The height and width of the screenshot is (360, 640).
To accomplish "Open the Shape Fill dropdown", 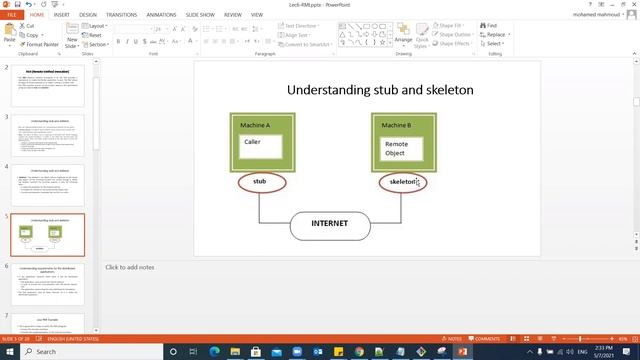I will [x=449, y=25].
